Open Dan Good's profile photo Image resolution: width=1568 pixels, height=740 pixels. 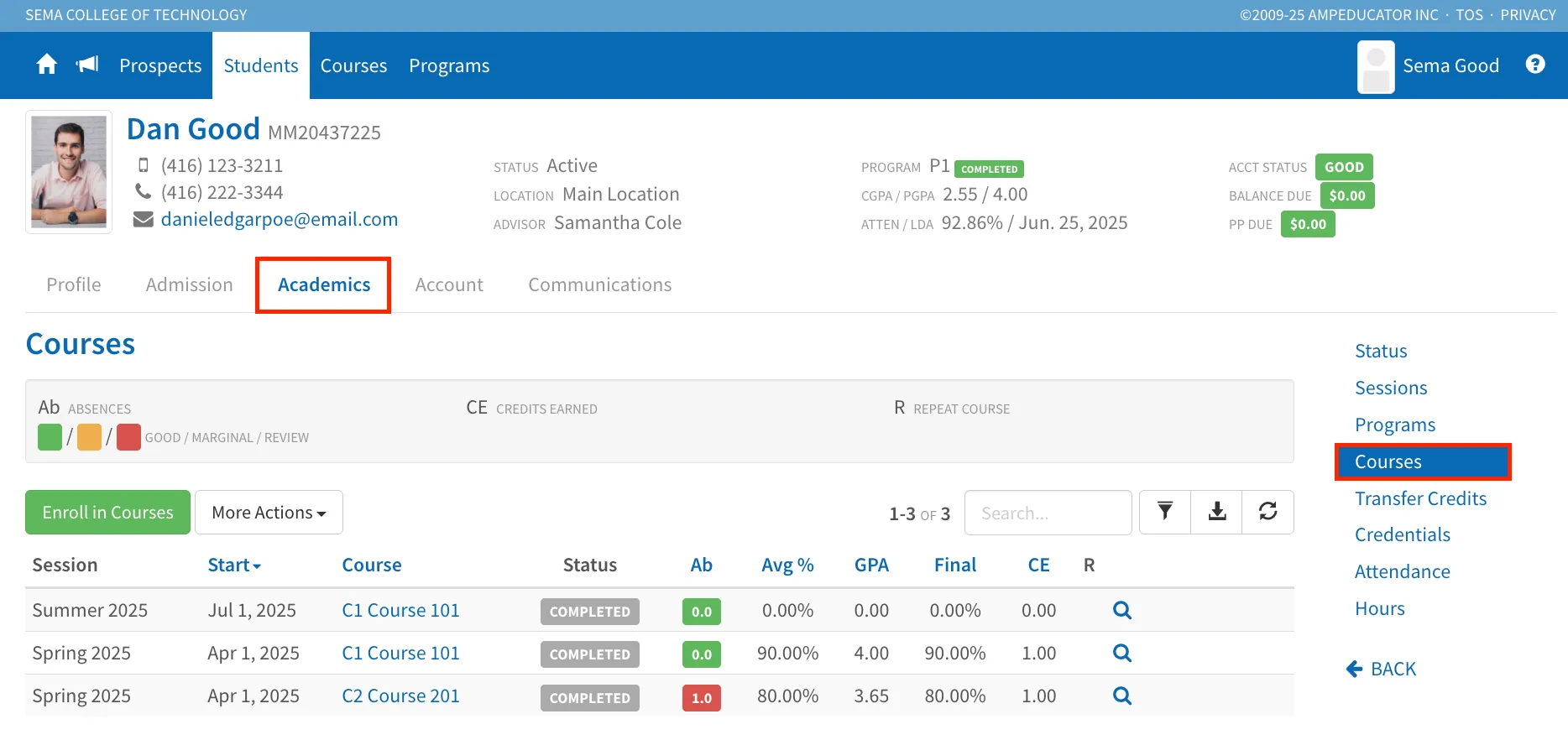coord(69,172)
